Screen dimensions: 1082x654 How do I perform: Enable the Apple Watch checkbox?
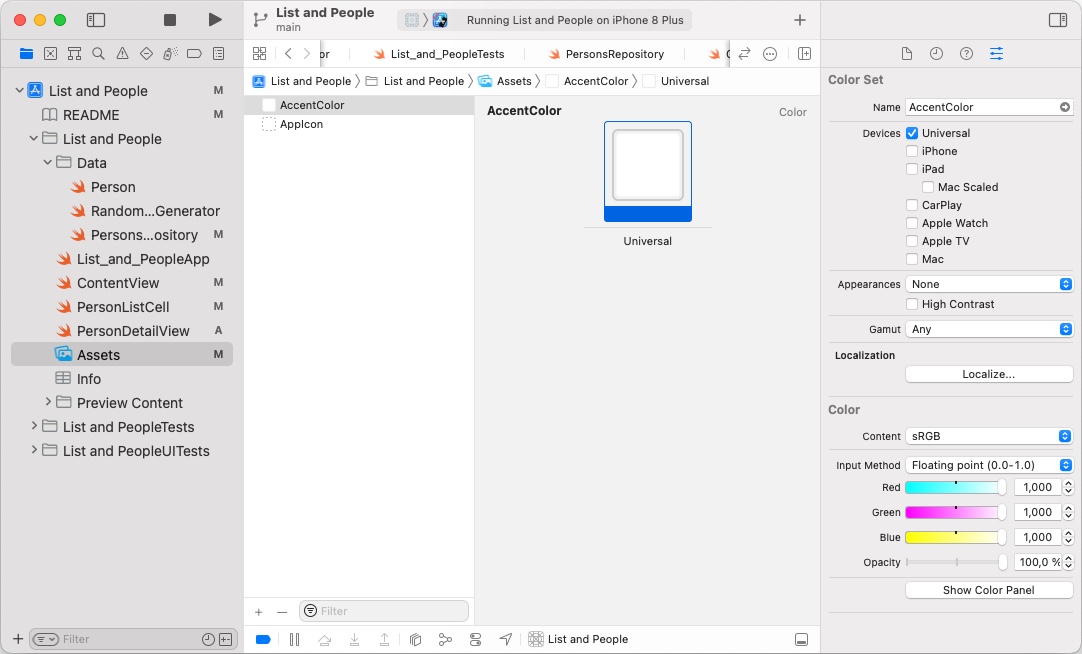(x=912, y=223)
